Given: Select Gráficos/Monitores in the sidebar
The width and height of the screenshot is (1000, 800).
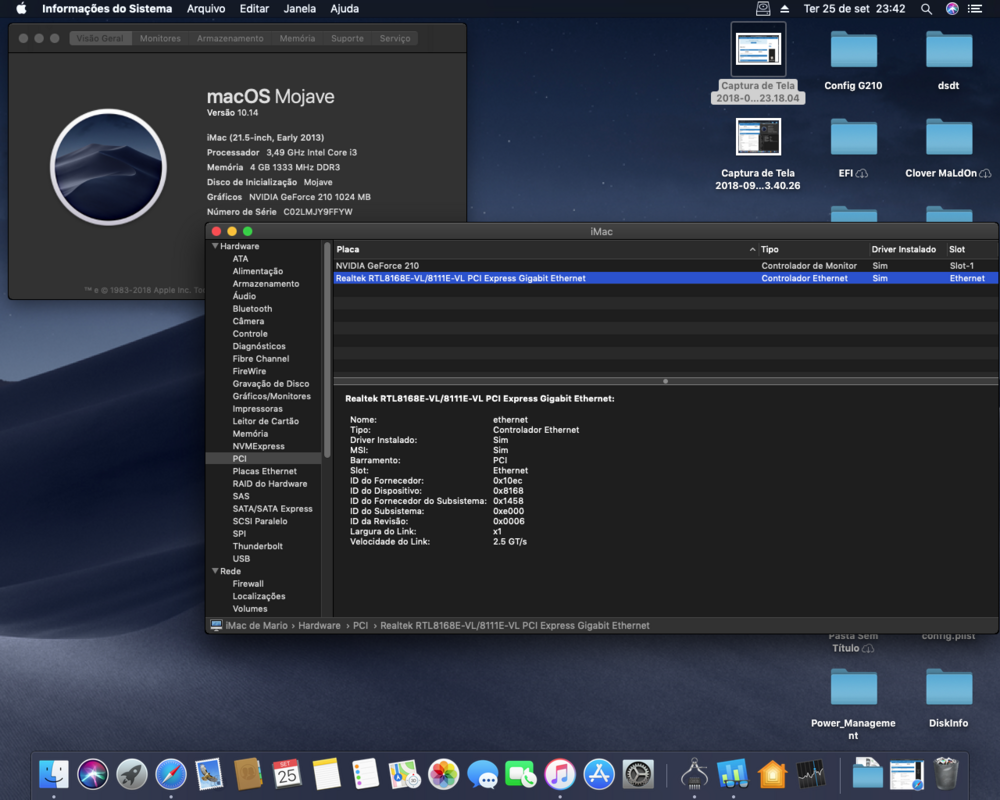Looking at the screenshot, I should tap(271, 396).
